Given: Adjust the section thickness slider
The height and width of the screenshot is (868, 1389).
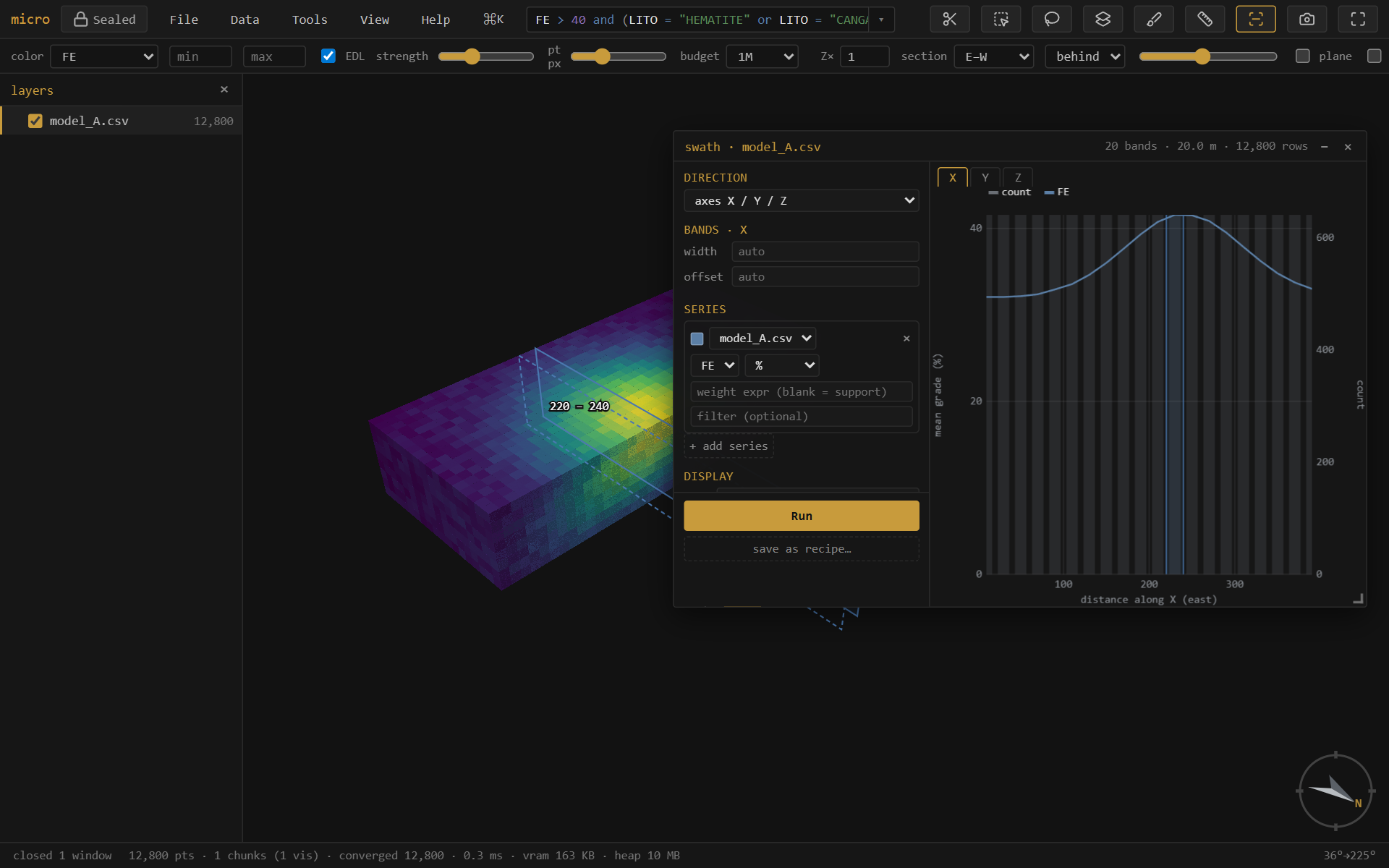Looking at the screenshot, I should coord(1208,56).
